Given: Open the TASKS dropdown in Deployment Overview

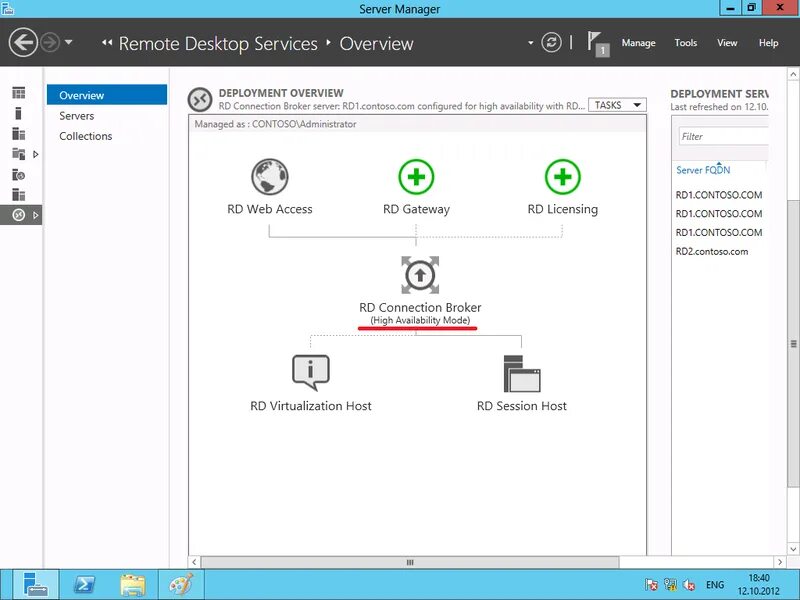Looking at the screenshot, I should point(617,105).
